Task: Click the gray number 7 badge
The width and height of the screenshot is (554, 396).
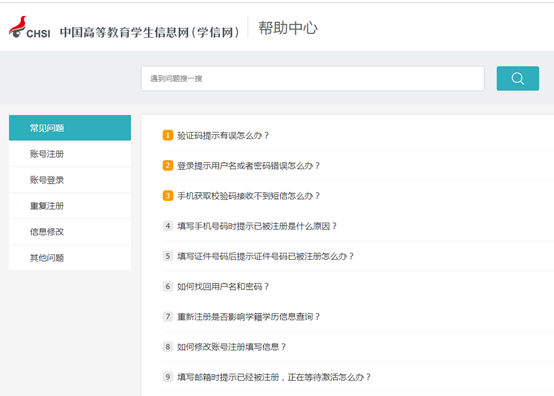Action: 168,317
